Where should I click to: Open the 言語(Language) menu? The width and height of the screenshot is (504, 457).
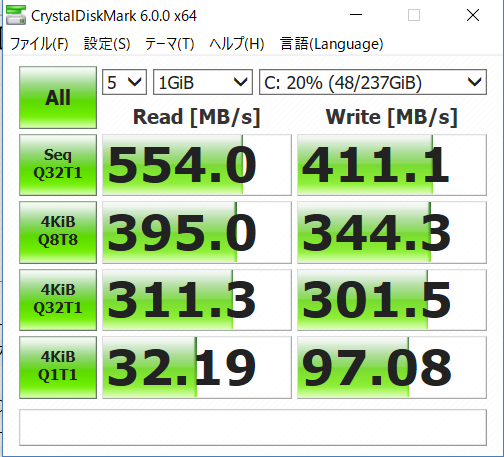[331, 44]
